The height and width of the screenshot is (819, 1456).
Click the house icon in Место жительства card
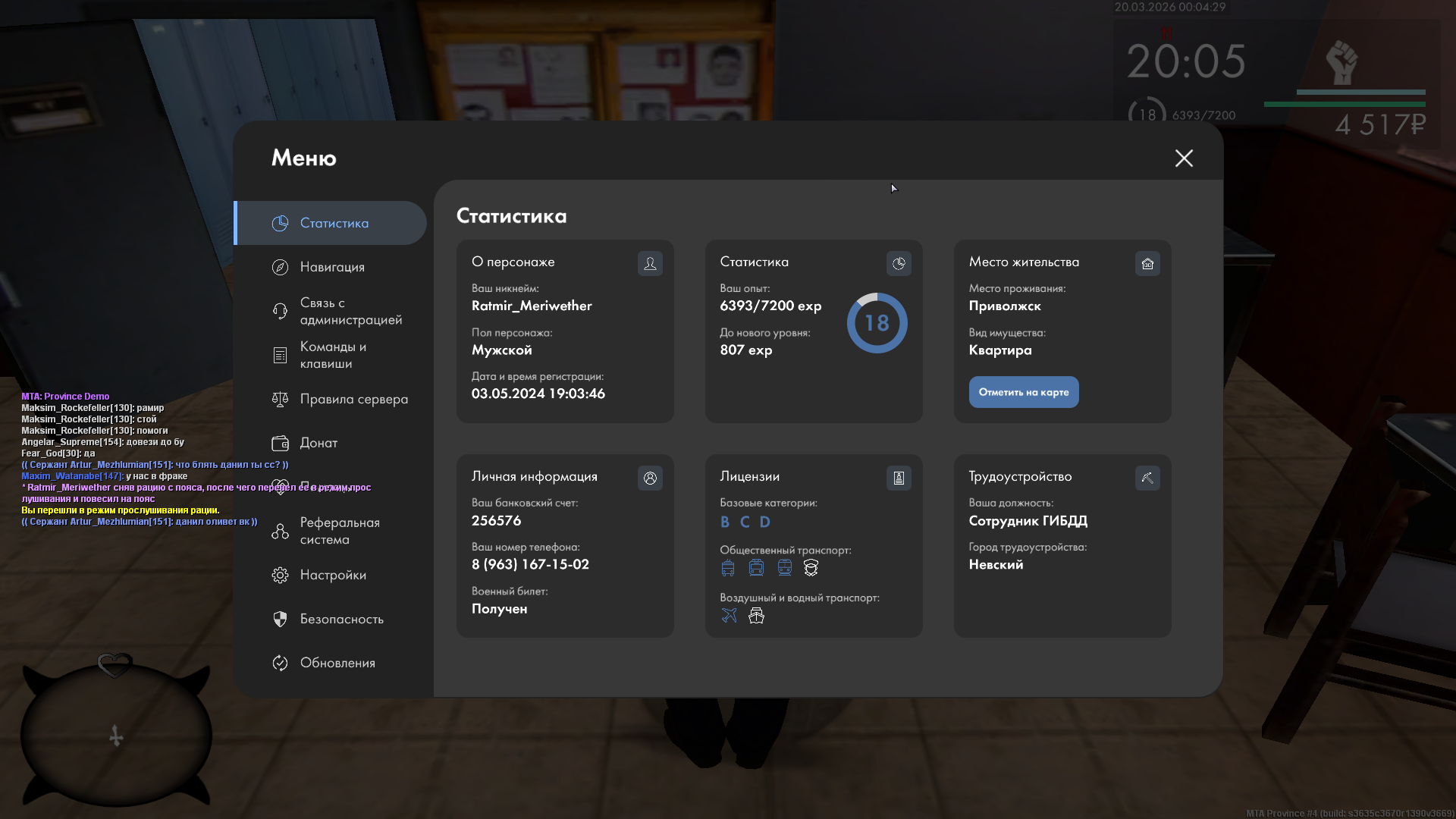(1147, 263)
